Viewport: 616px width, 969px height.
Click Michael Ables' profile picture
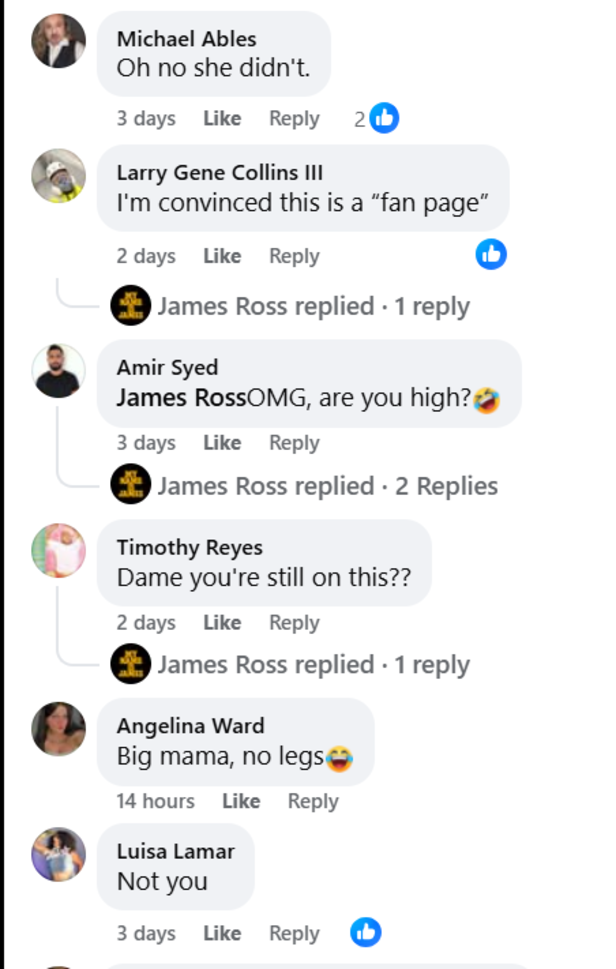58,42
